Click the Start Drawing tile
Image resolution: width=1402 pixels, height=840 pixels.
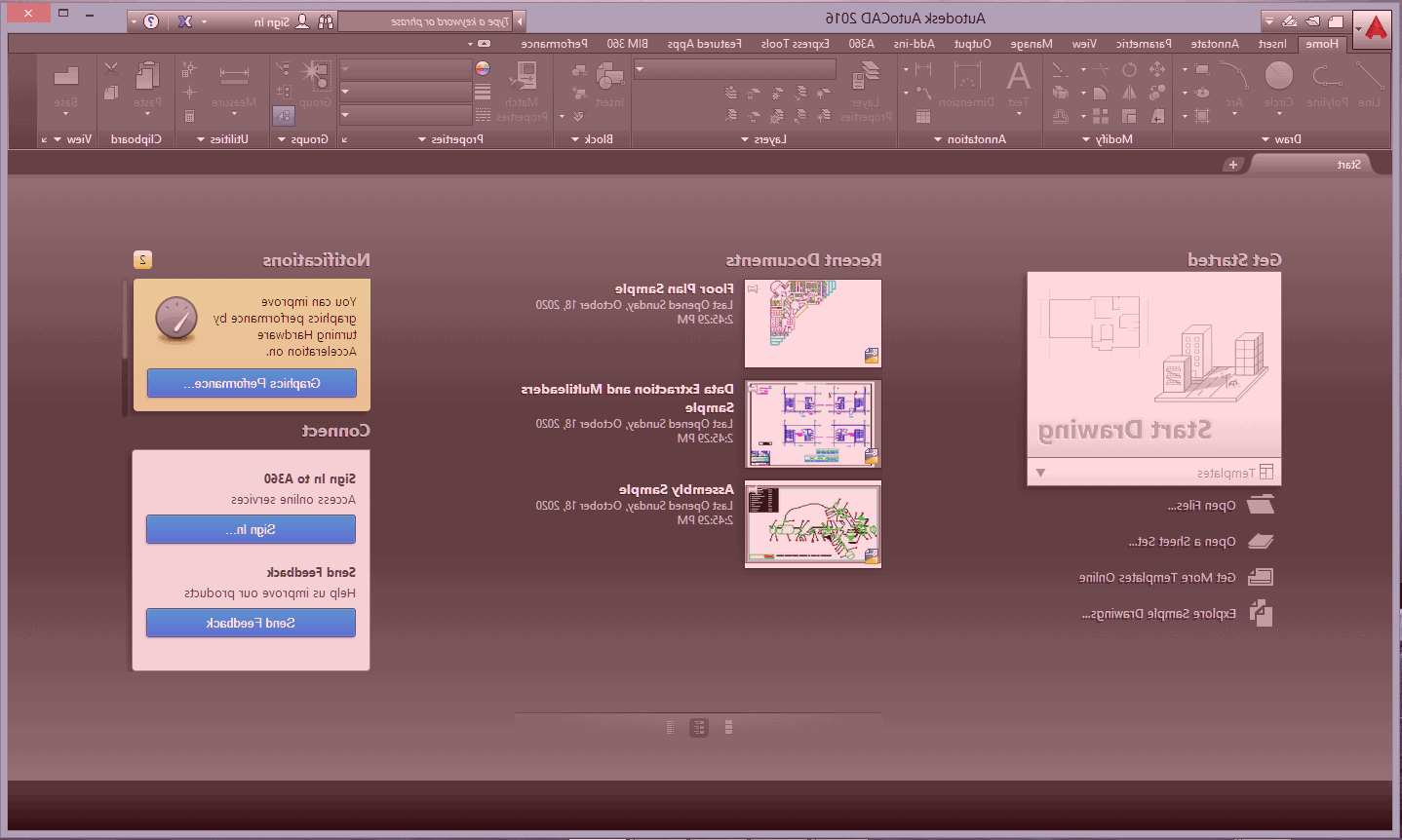(1154, 365)
